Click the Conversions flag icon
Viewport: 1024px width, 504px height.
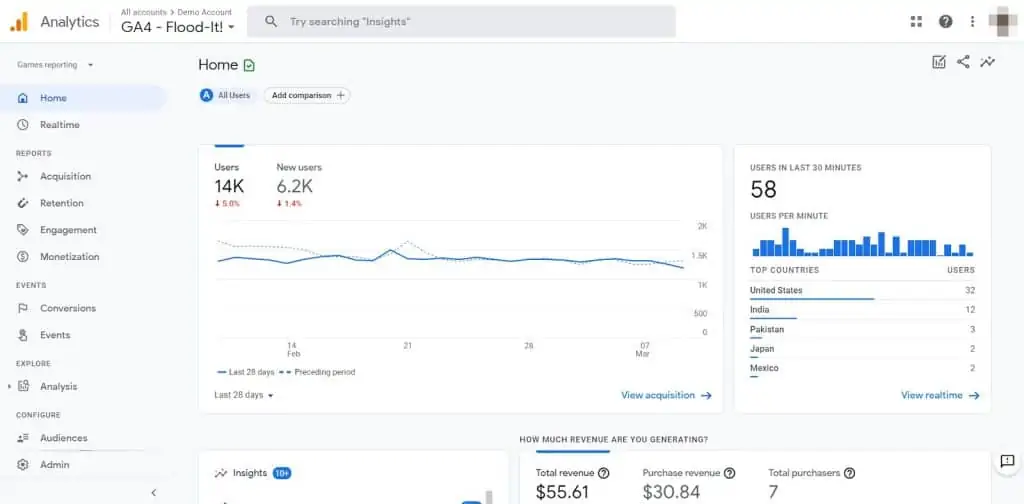pos(23,308)
